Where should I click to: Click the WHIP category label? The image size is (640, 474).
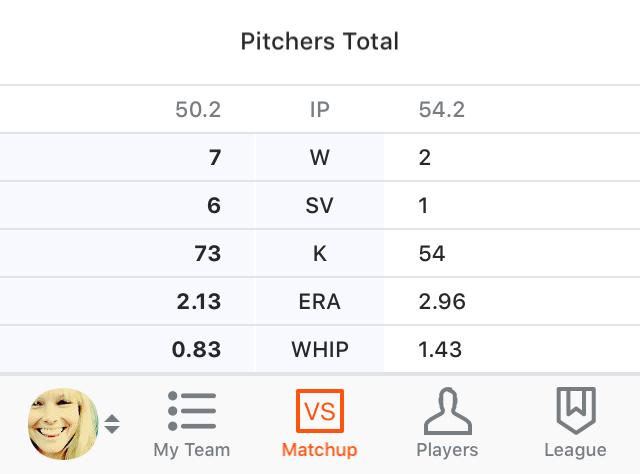pyautogui.click(x=320, y=349)
